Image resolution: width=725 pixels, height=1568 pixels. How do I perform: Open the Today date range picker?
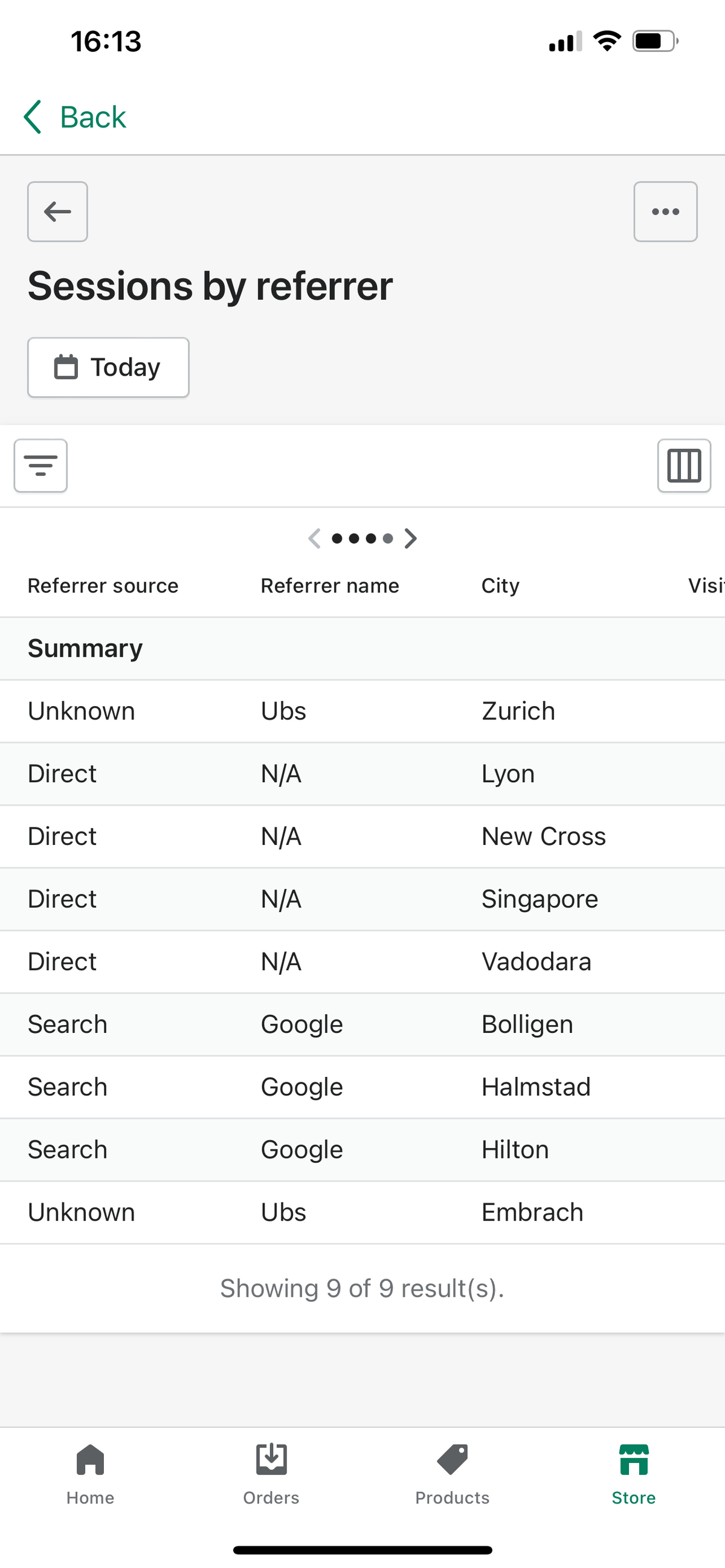[108, 367]
